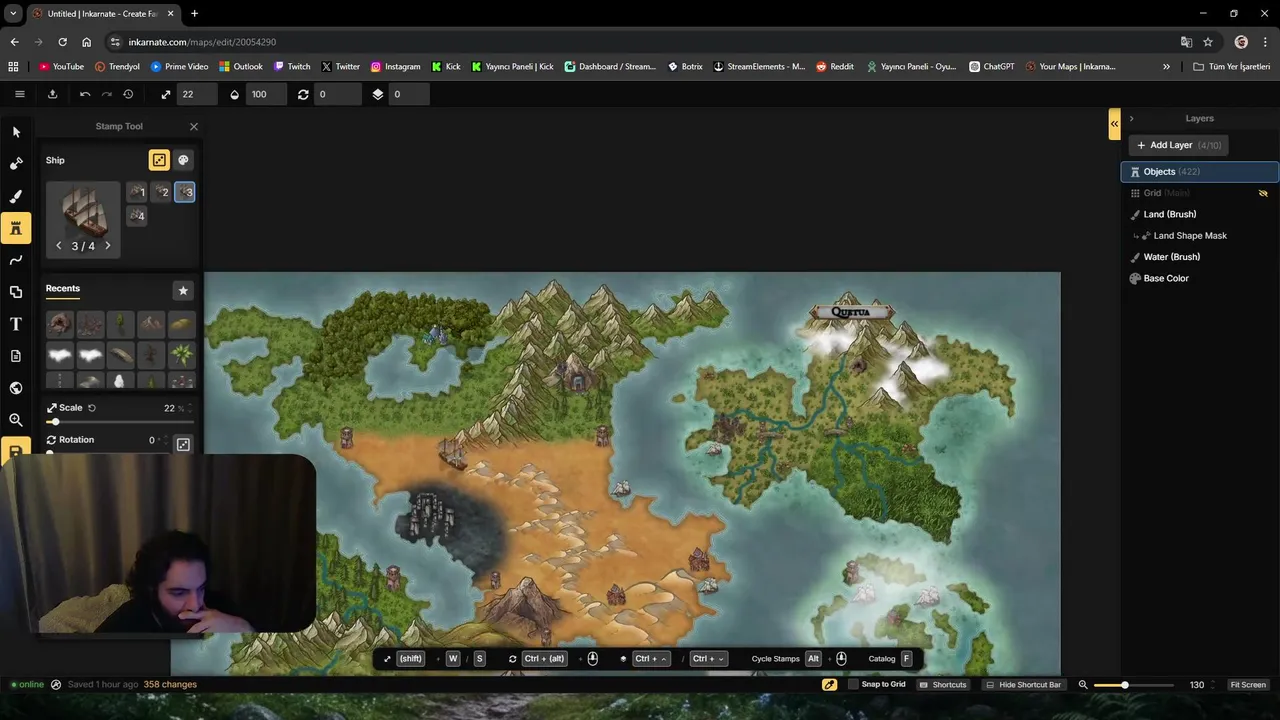The width and height of the screenshot is (1280, 720).
Task: Open ChatGPT bookmark
Action: click(x=992, y=67)
